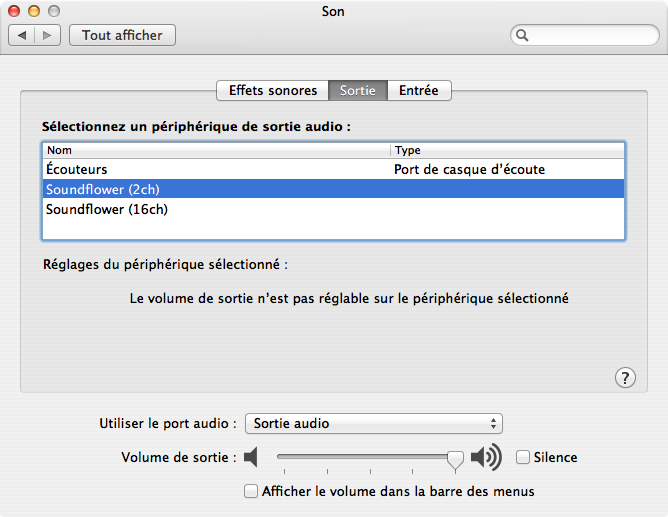Select Soundflower (16ch) output device
This screenshot has width=668, height=517.
click(x=334, y=209)
